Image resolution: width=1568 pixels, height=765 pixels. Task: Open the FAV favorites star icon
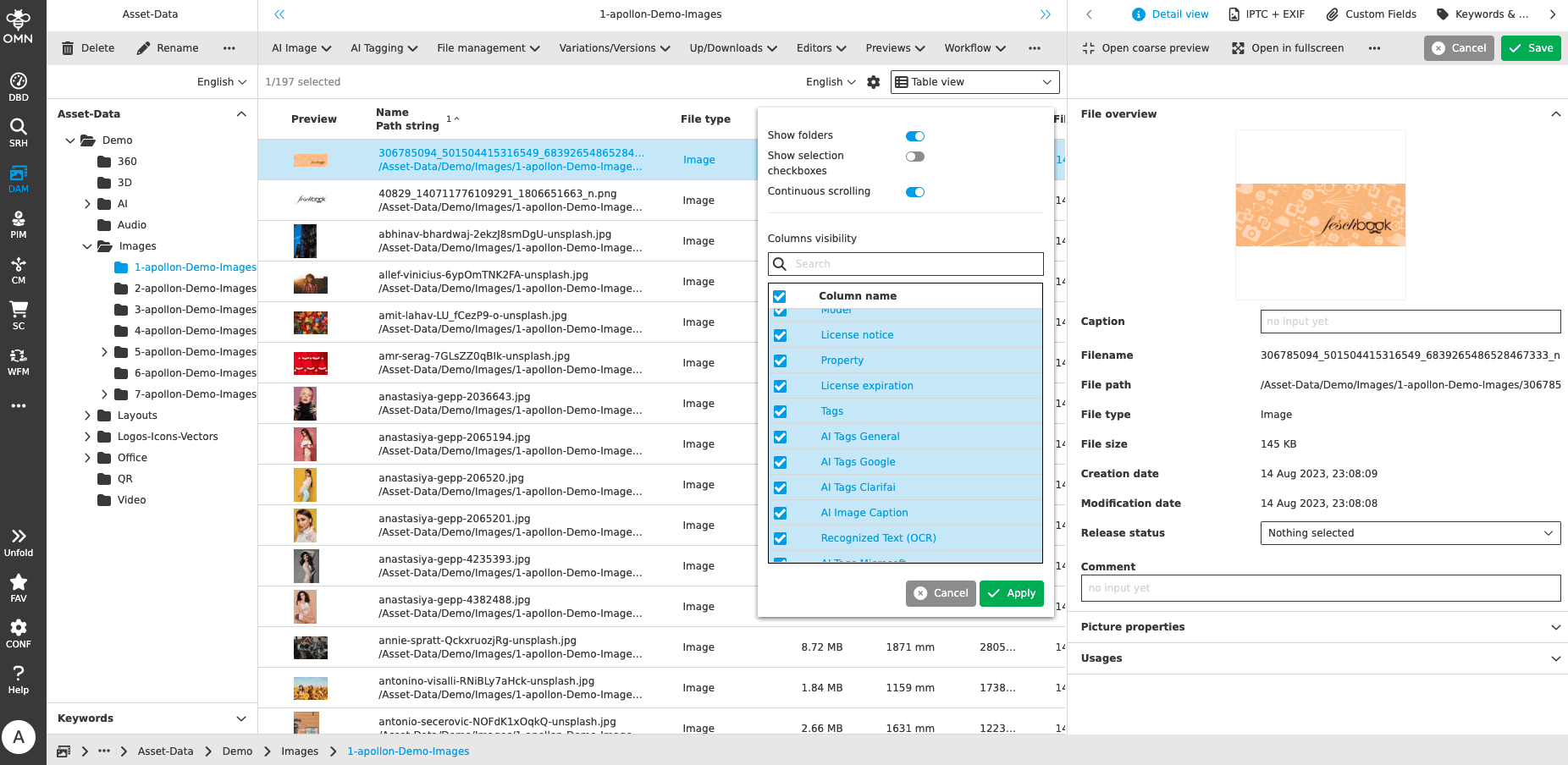point(19,588)
